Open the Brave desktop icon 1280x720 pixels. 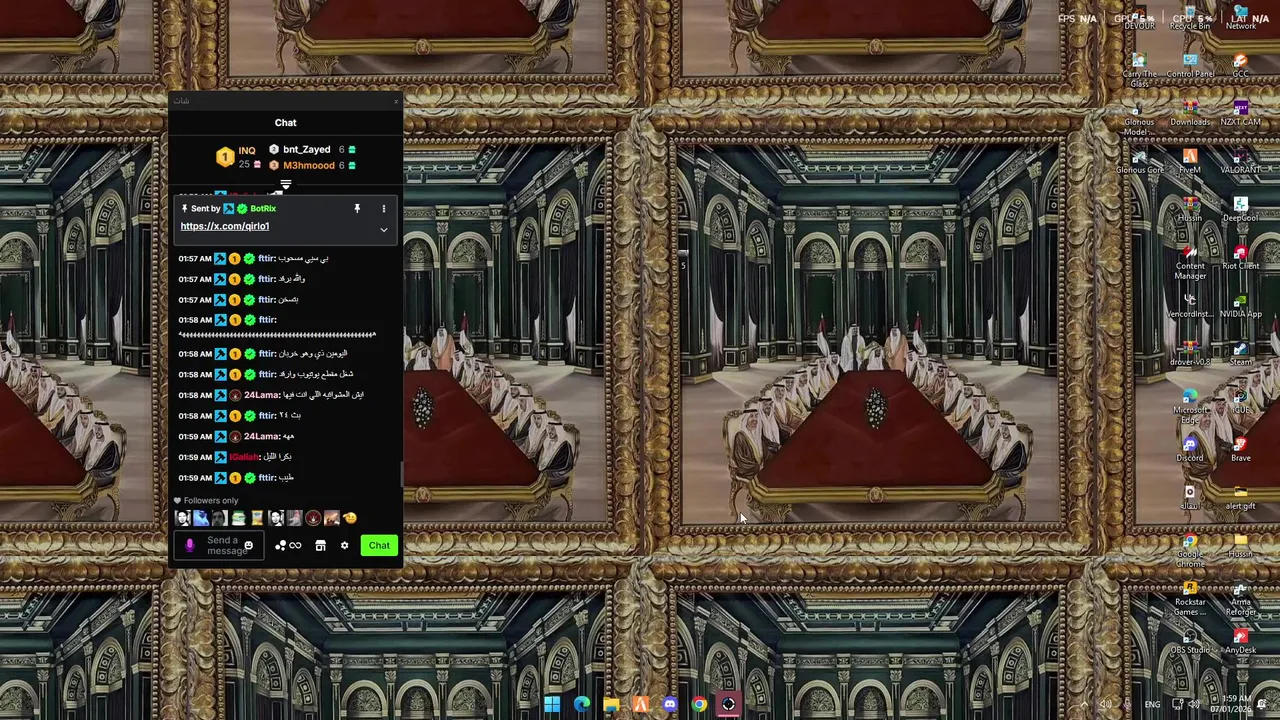[x=1241, y=450]
